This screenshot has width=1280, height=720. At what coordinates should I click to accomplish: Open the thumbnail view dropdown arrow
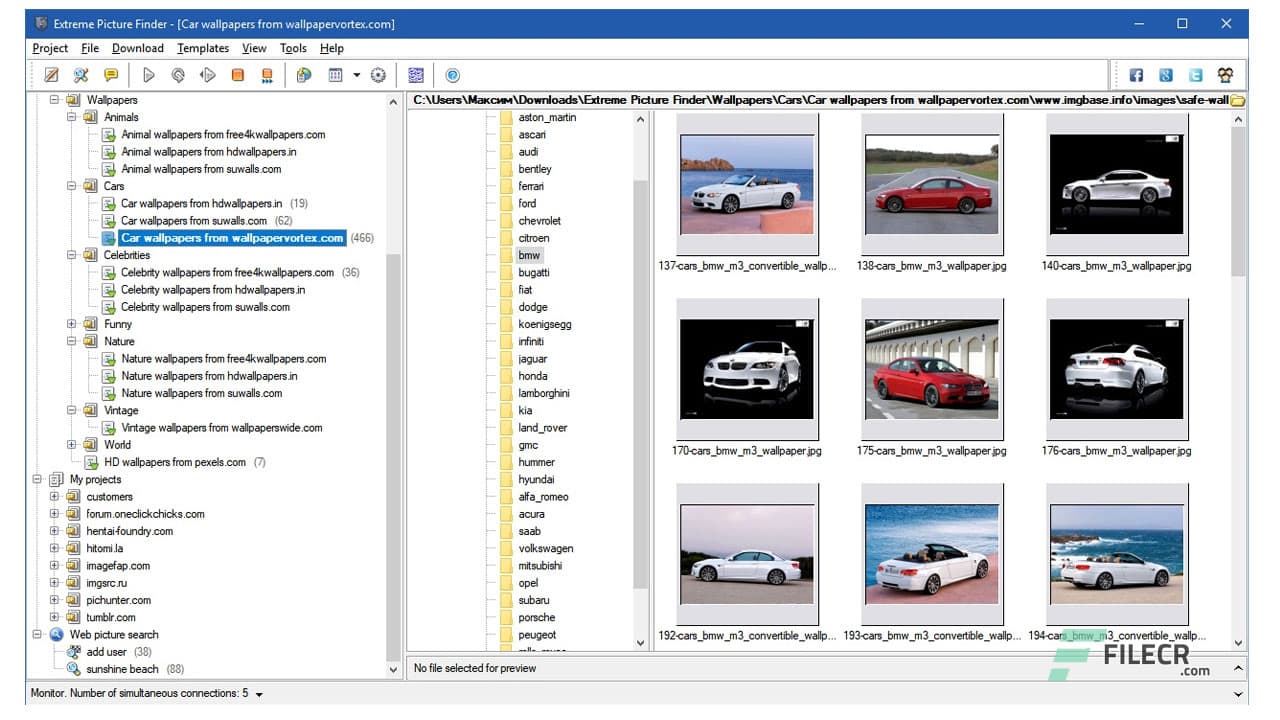(358, 74)
